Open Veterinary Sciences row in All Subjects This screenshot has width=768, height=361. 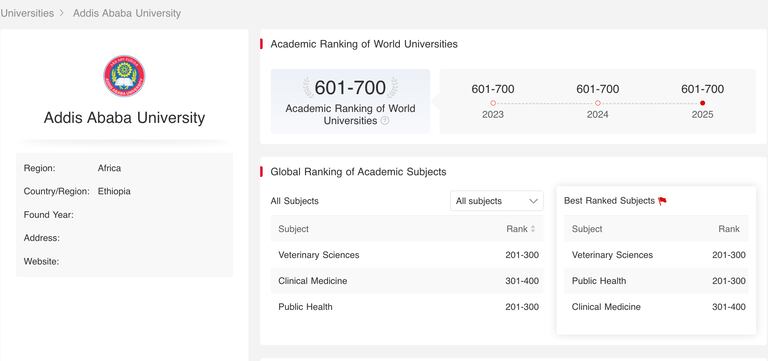coord(407,255)
